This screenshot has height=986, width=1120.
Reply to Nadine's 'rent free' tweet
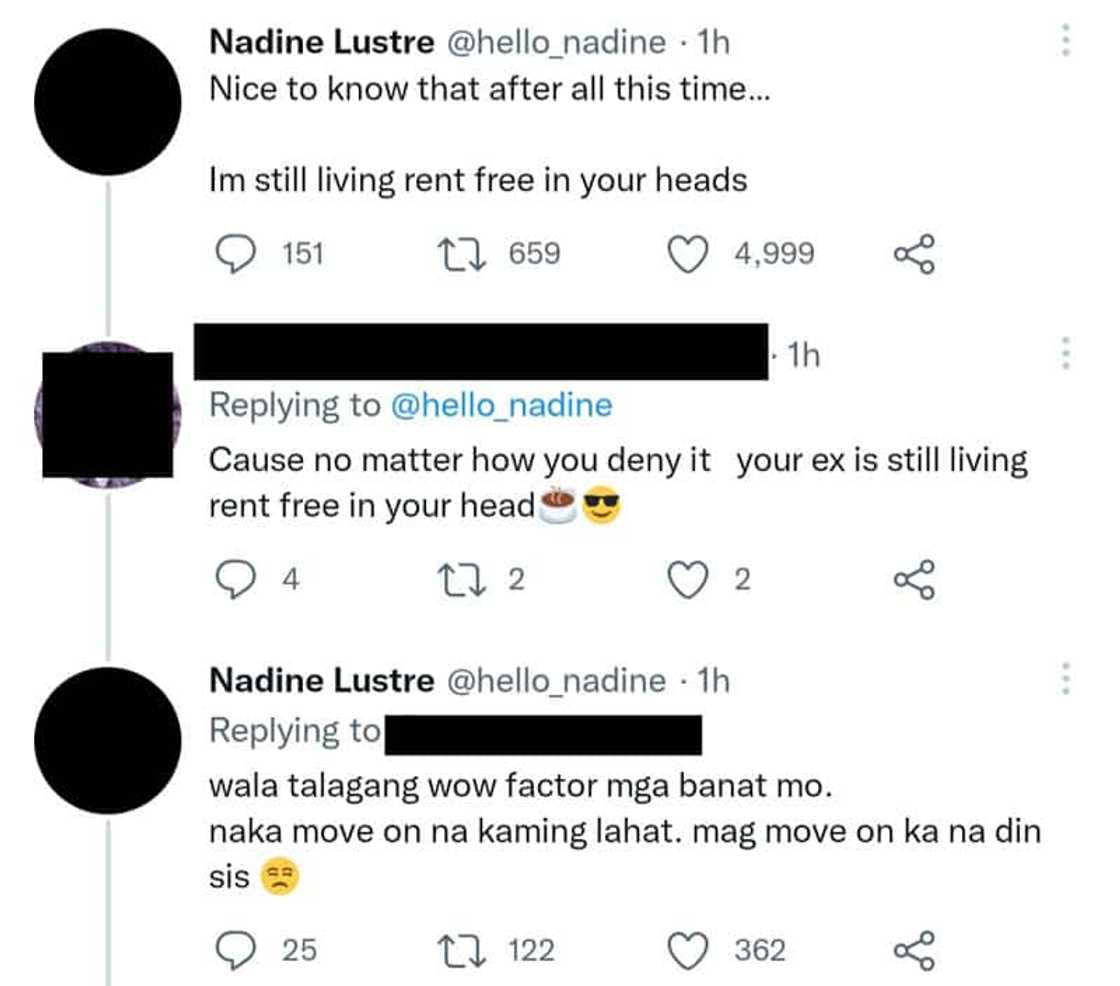[234, 254]
